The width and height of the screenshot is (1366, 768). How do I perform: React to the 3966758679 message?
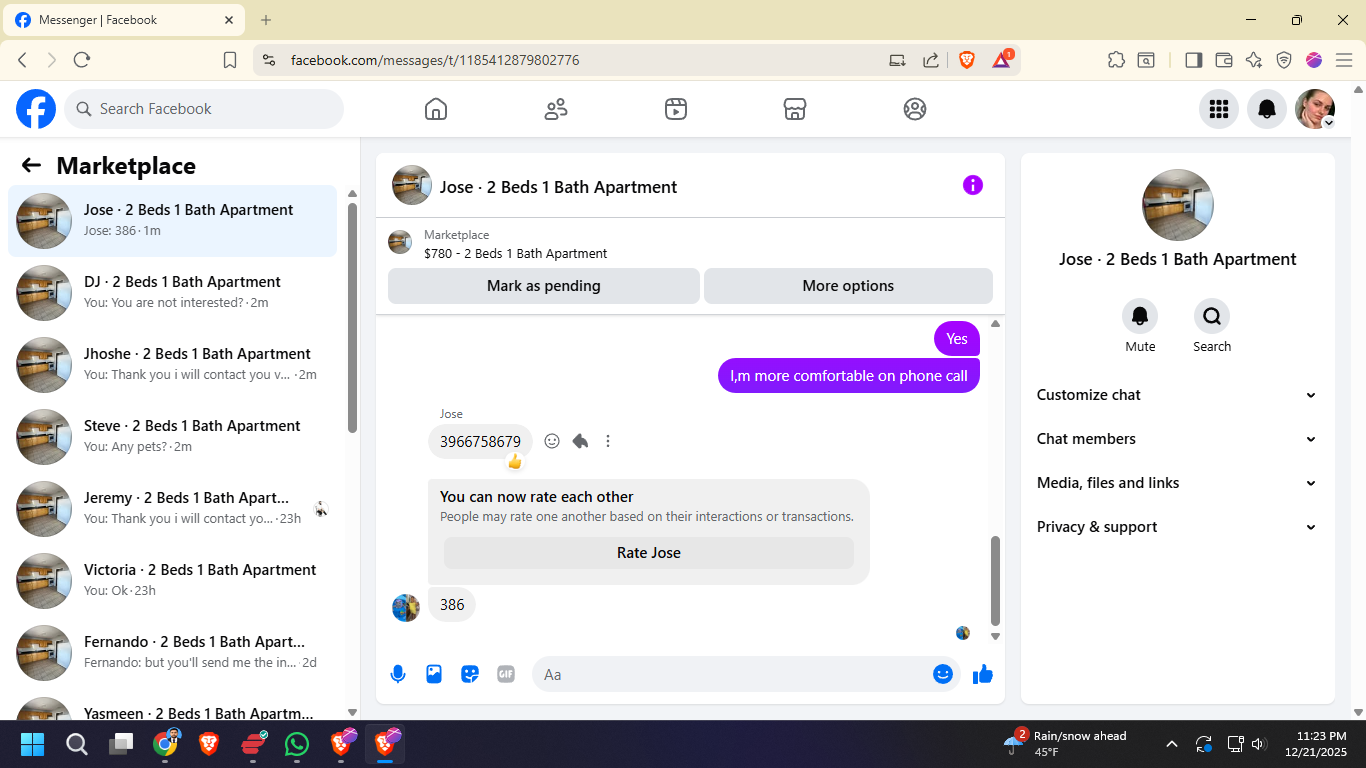pyautogui.click(x=552, y=441)
